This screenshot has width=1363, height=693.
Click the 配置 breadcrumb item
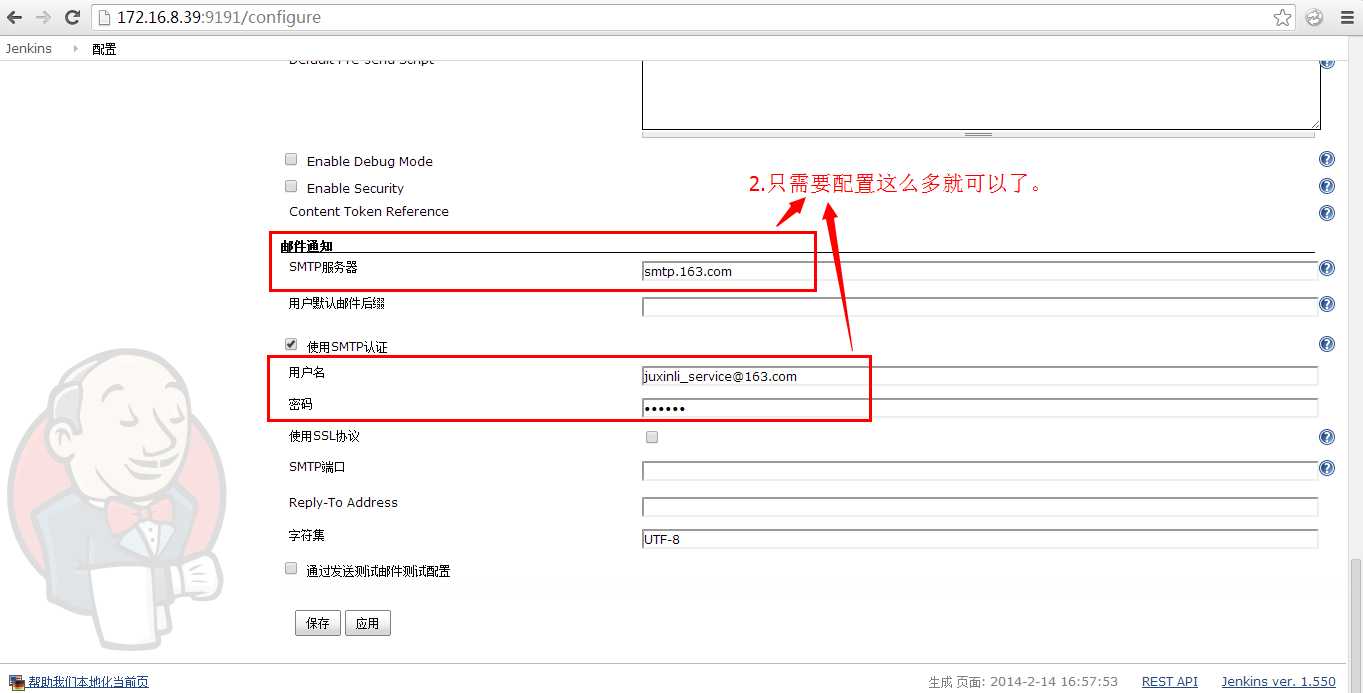pyautogui.click(x=104, y=49)
